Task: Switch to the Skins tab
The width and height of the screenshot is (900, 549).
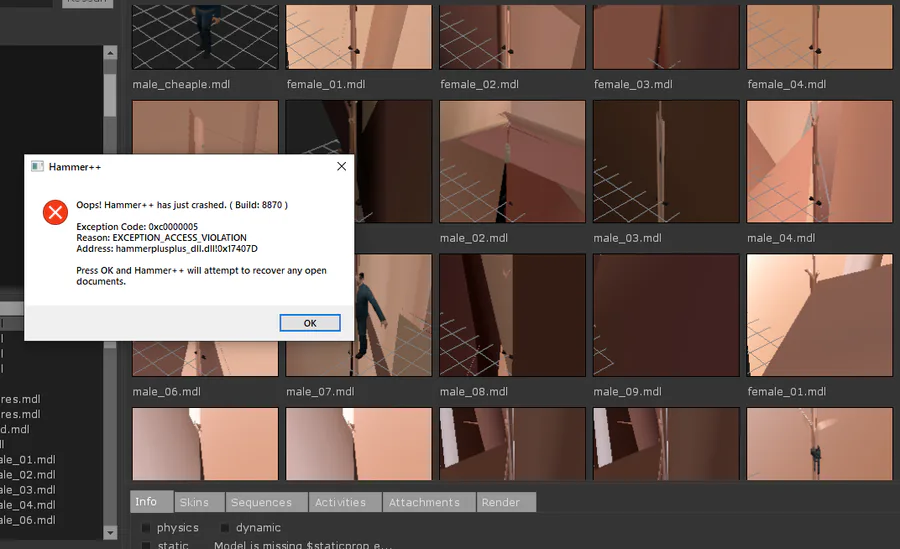Action: pos(199,502)
